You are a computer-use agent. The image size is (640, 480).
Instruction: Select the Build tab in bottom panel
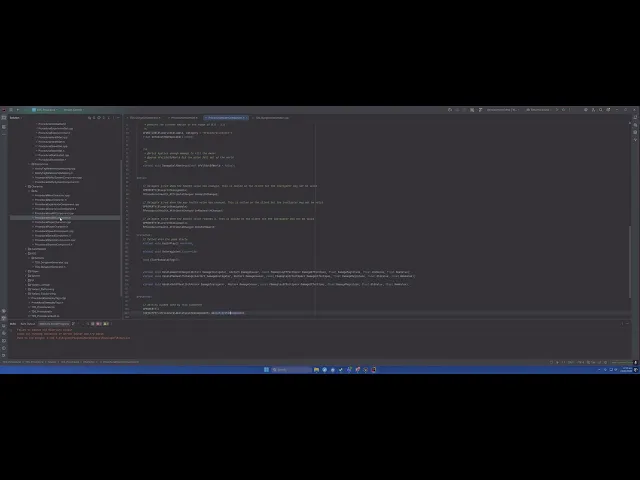pos(13,324)
